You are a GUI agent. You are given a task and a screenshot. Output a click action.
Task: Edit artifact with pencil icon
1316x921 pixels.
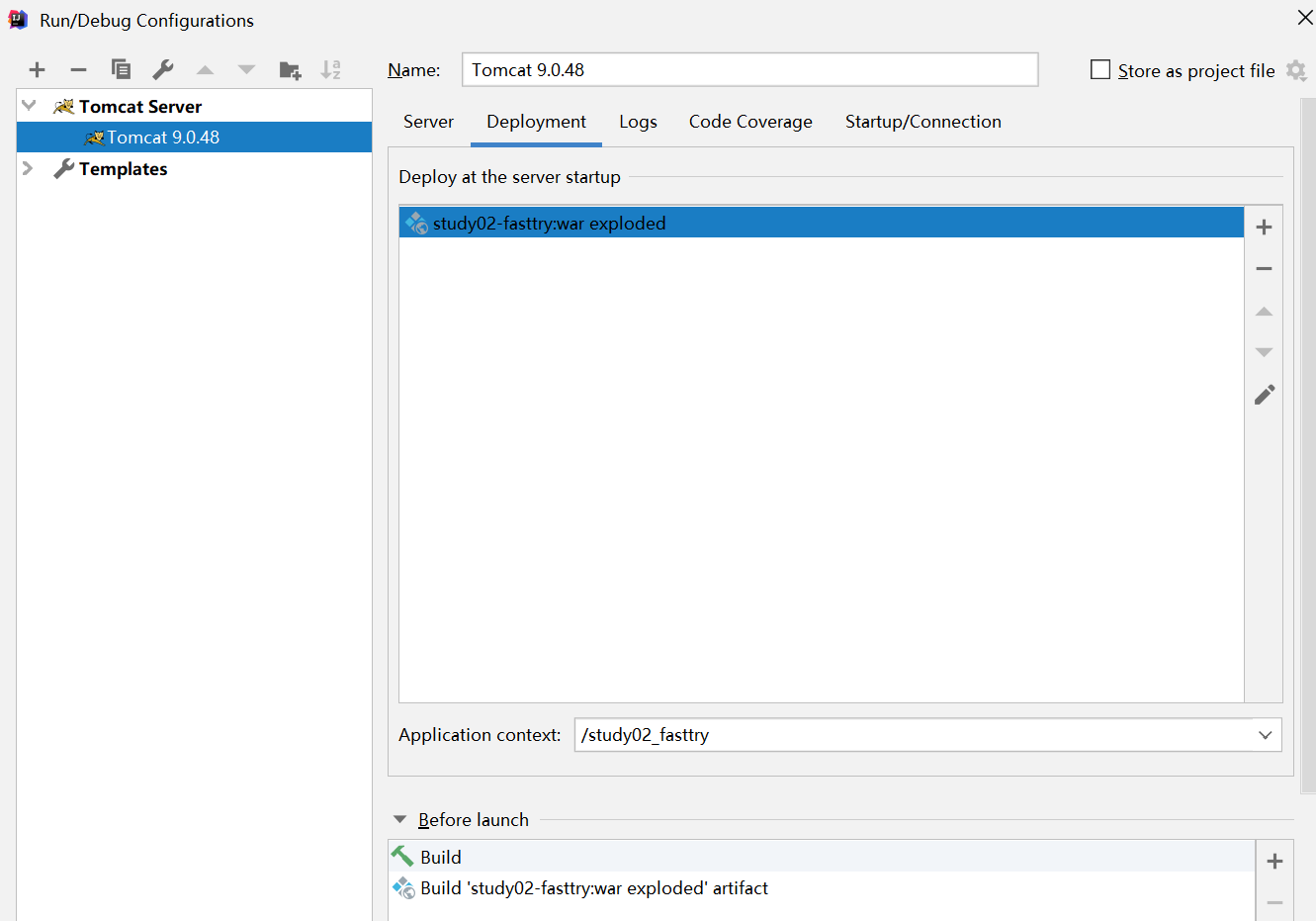tap(1265, 395)
